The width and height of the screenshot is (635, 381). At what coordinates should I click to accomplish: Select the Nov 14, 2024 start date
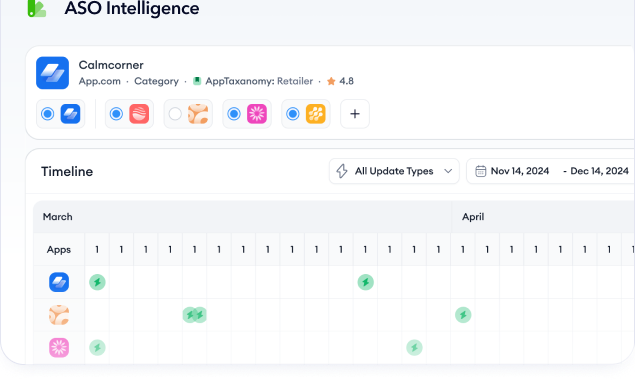(520, 171)
